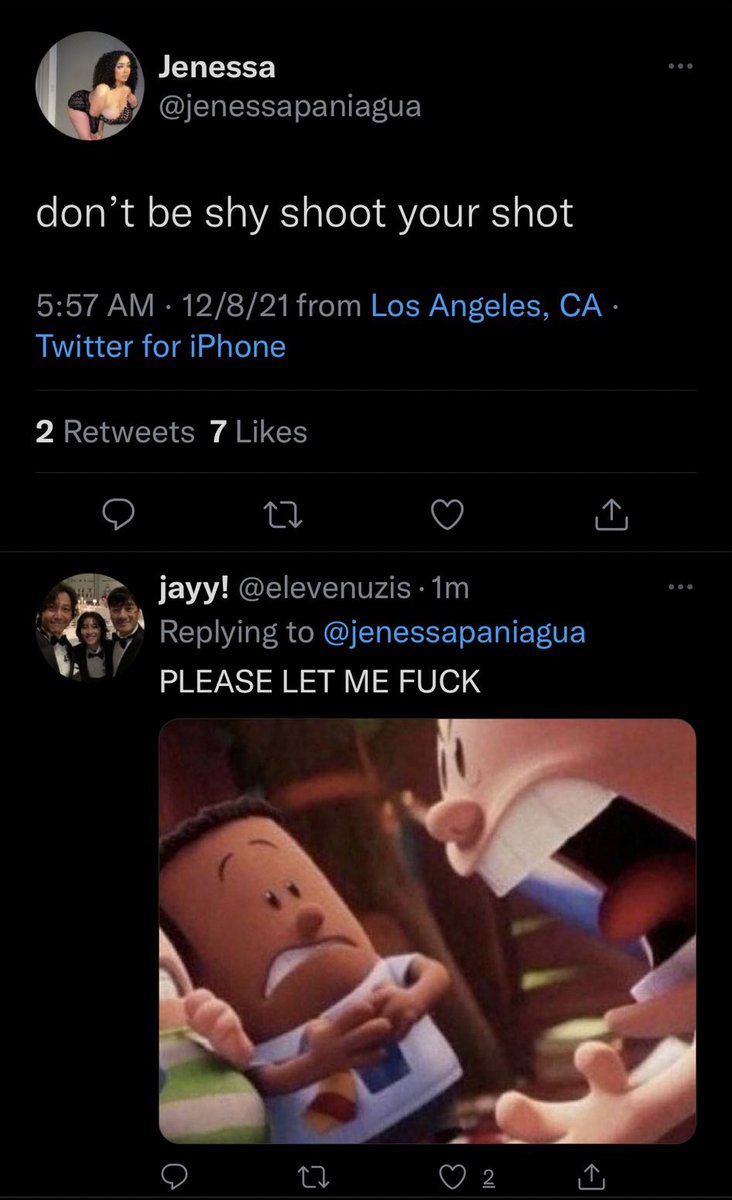
Task: View the 2 Retweets list
Action: click(115, 431)
